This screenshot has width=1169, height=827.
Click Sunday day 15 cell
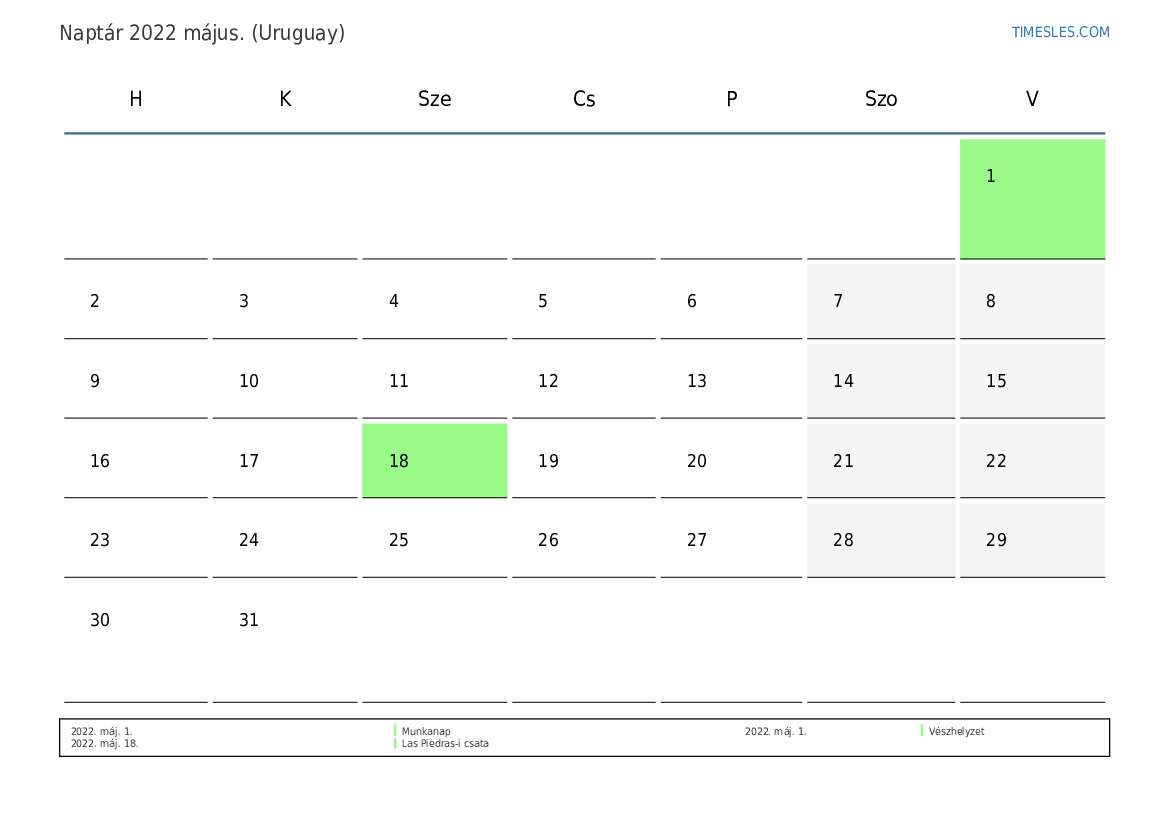point(1032,380)
